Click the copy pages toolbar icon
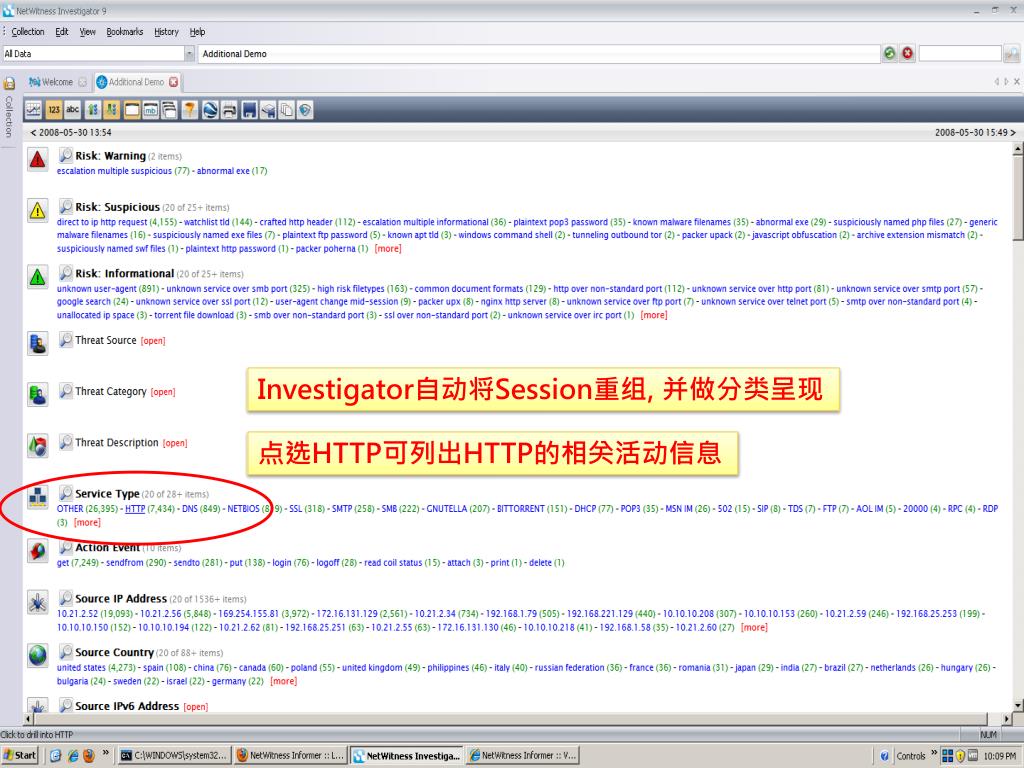Screen dimensions: 1024x768 (287, 110)
